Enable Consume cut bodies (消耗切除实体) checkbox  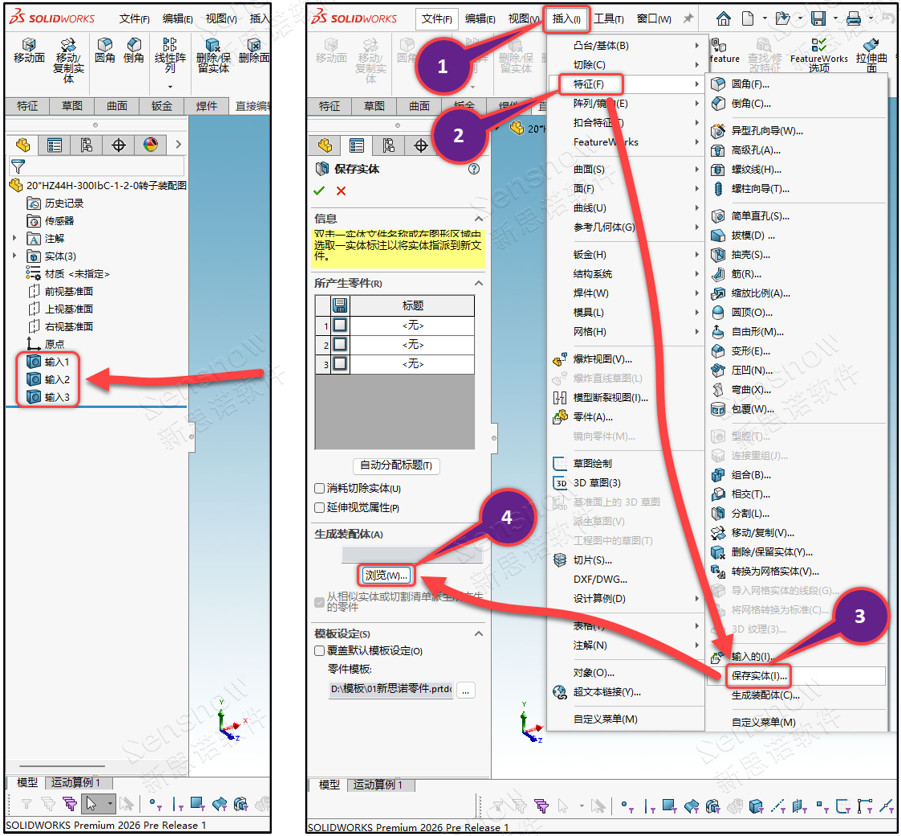tap(319, 488)
